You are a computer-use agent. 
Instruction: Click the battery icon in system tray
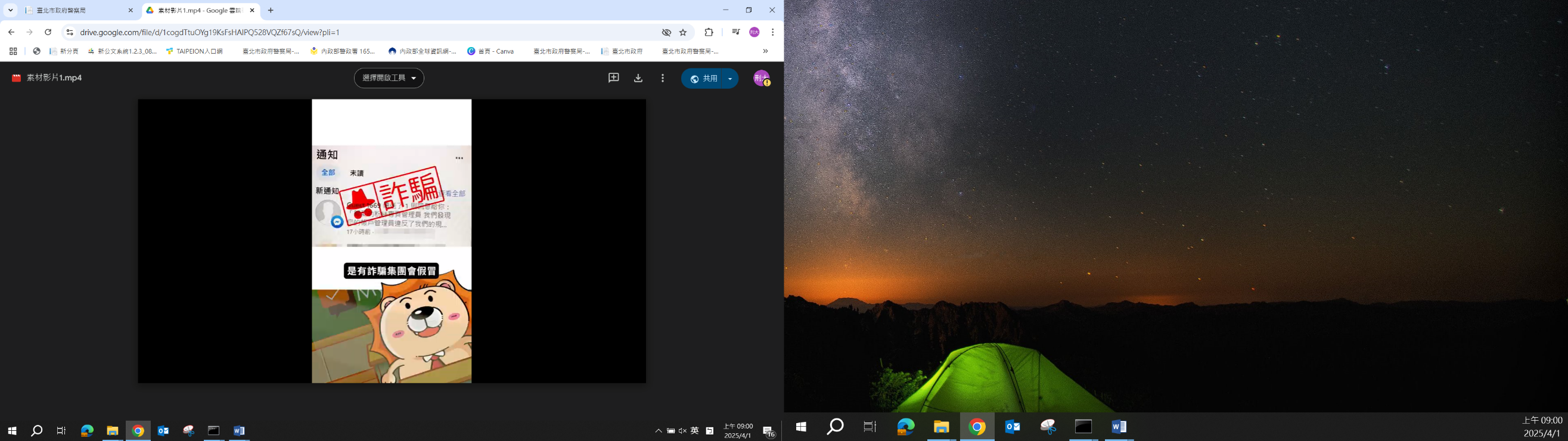[x=670, y=431]
